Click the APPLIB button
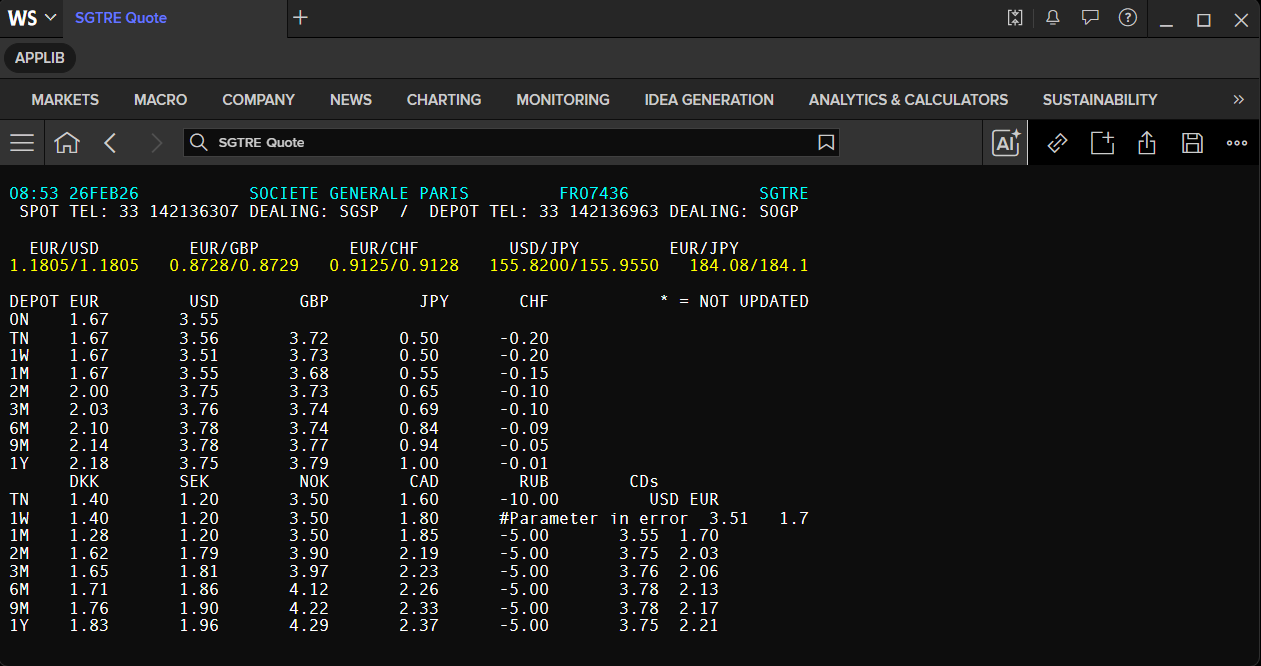Viewport: 1261px width, 666px height. point(40,58)
